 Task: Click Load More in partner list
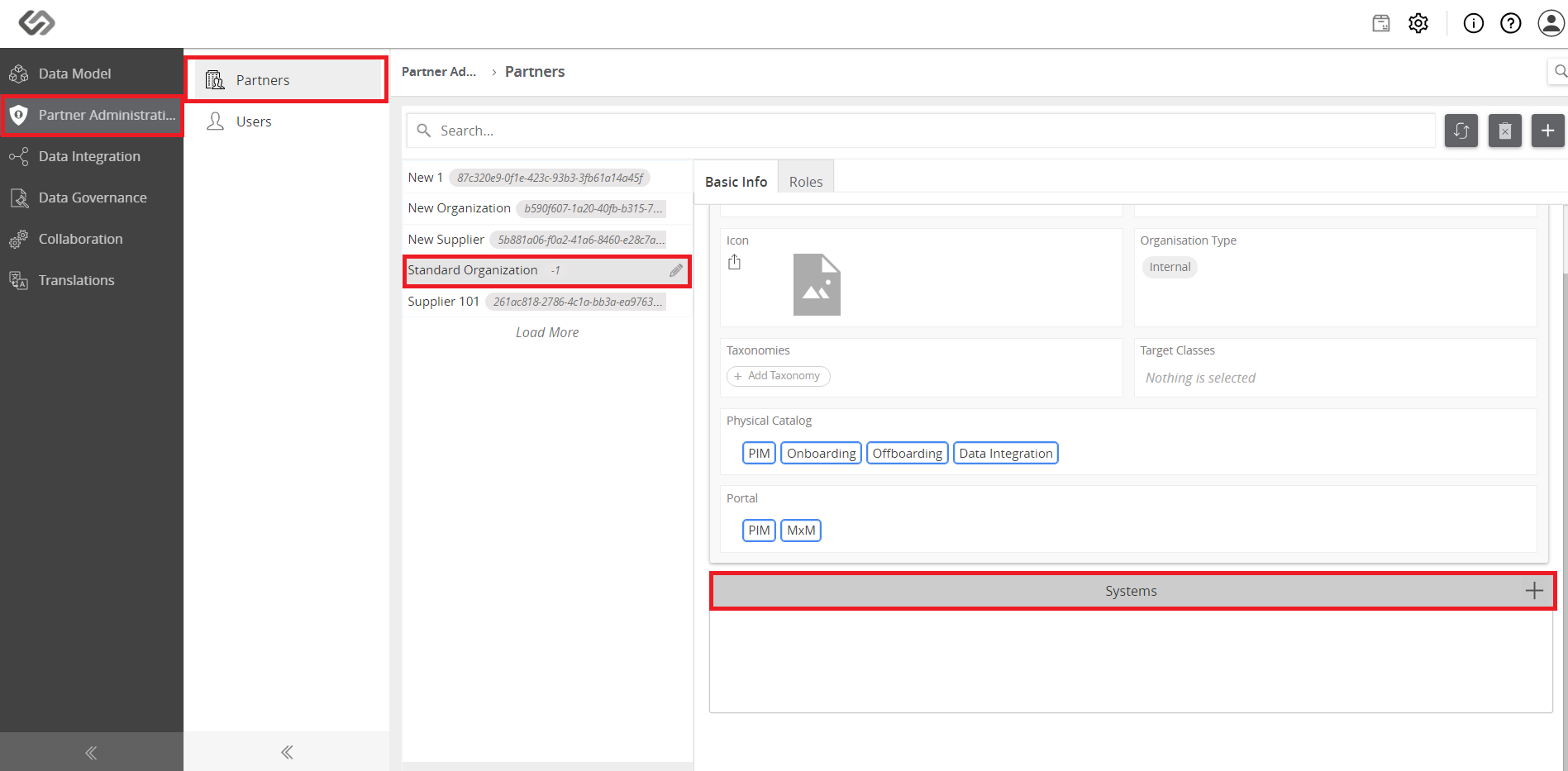[x=547, y=332]
